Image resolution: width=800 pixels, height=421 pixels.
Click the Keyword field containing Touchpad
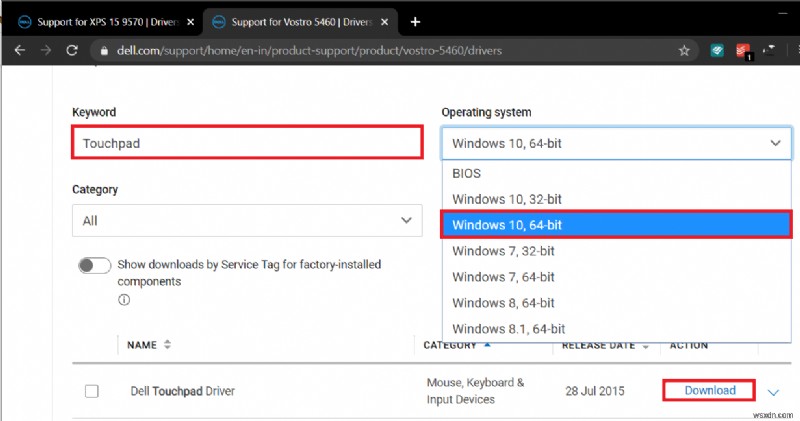247,142
